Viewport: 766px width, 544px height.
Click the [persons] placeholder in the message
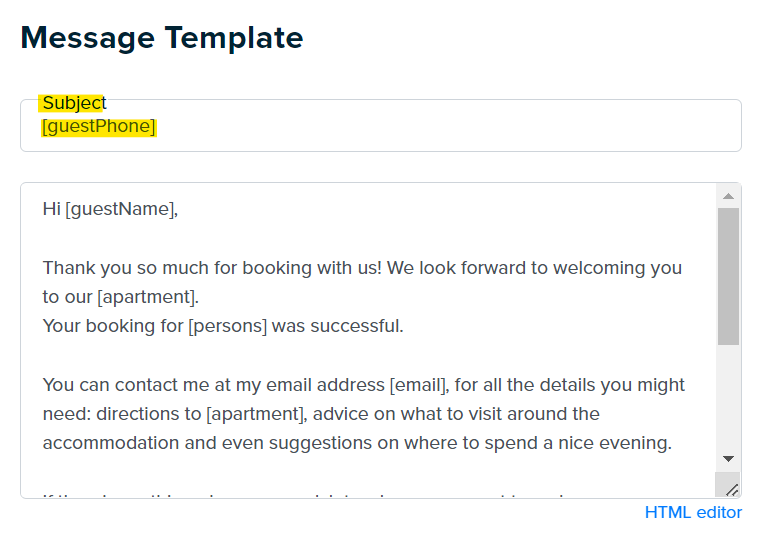[228, 326]
